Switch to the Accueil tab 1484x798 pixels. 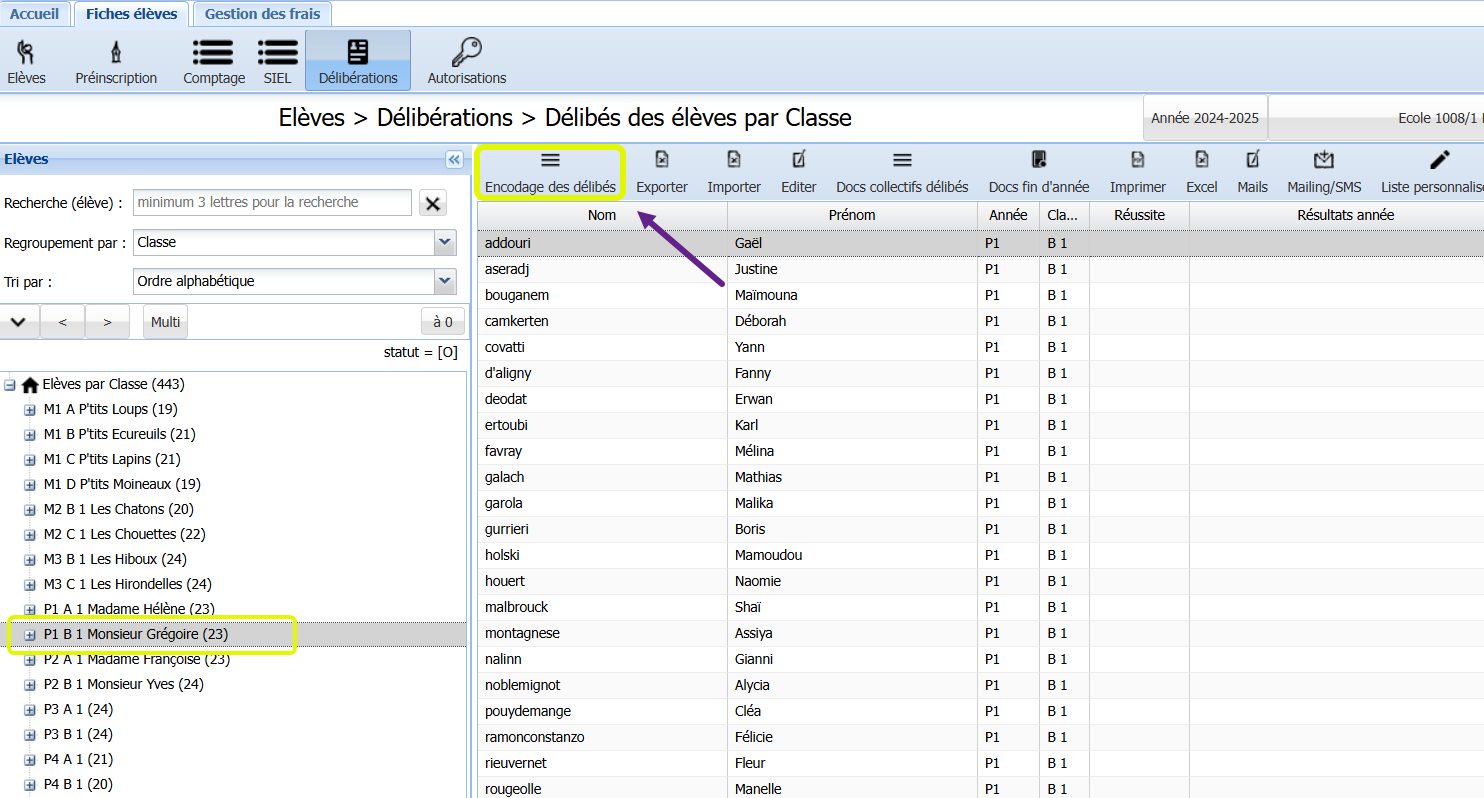pyautogui.click(x=35, y=14)
